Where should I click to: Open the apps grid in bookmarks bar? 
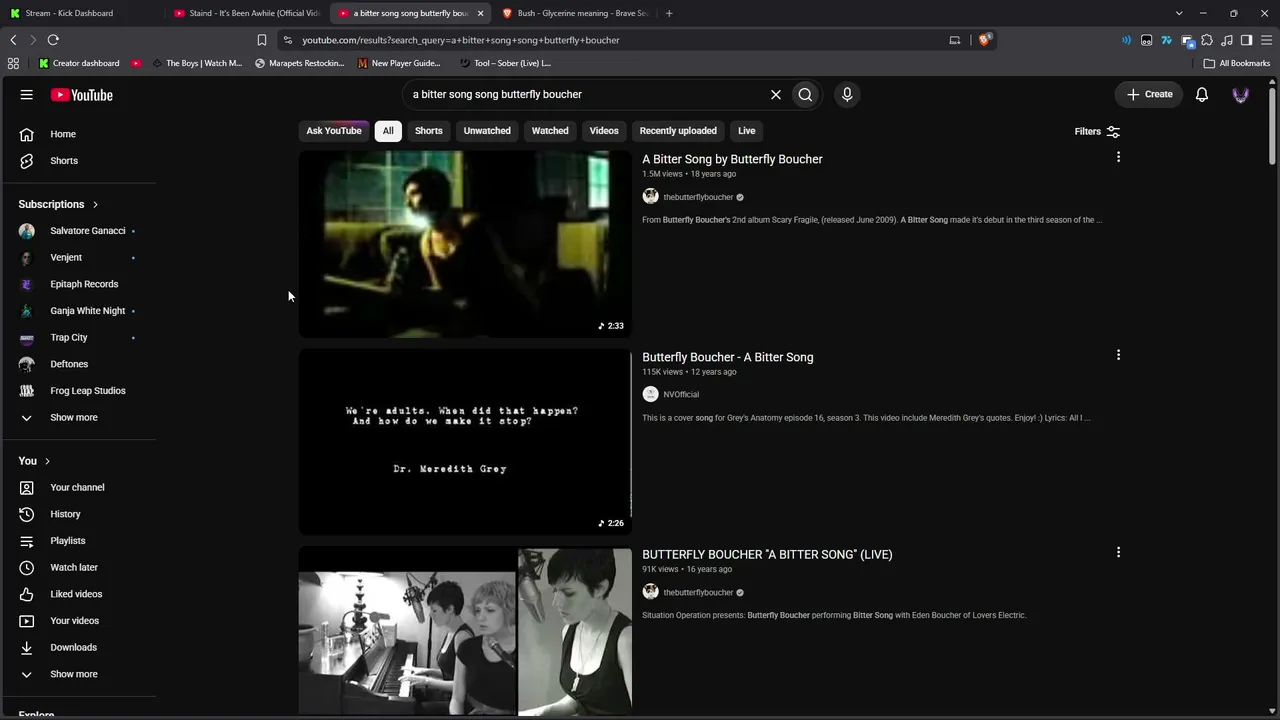[x=13, y=63]
